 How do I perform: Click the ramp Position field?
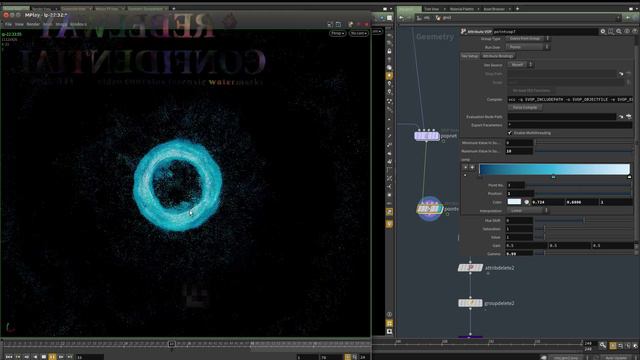tap(520, 193)
